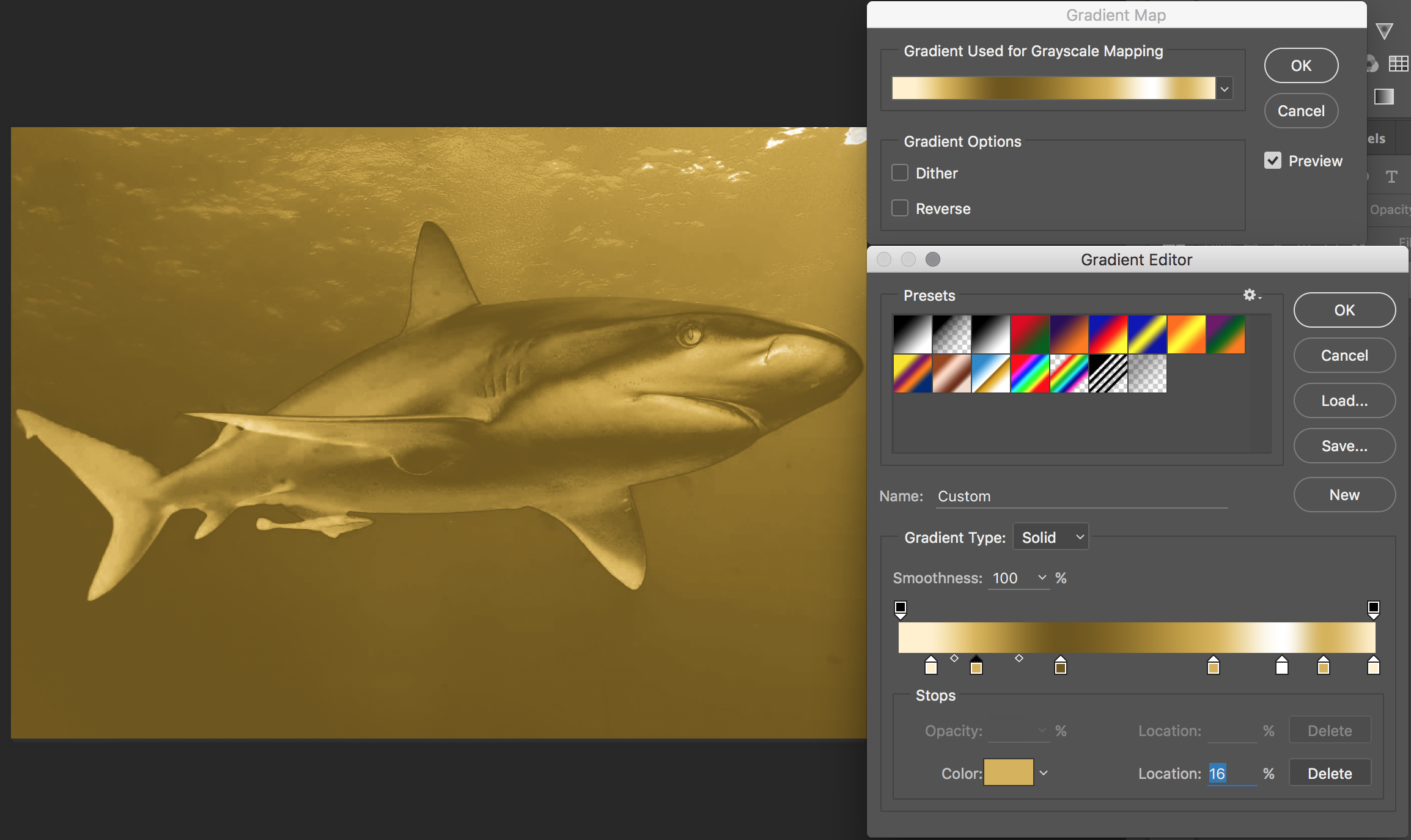Open the gradient picker dropdown arrow in Gradient Map
This screenshot has height=840, width=1411.
coord(1225,89)
